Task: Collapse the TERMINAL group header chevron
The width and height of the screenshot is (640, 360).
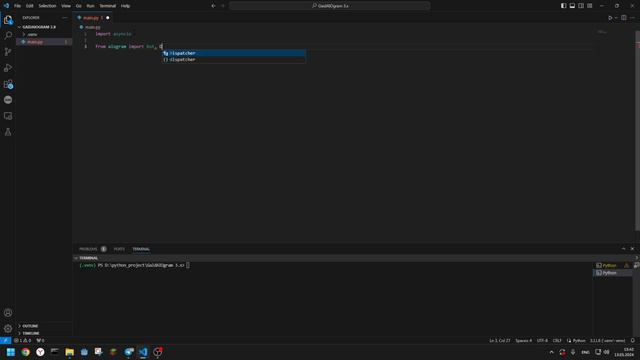Action: tap(76, 258)
